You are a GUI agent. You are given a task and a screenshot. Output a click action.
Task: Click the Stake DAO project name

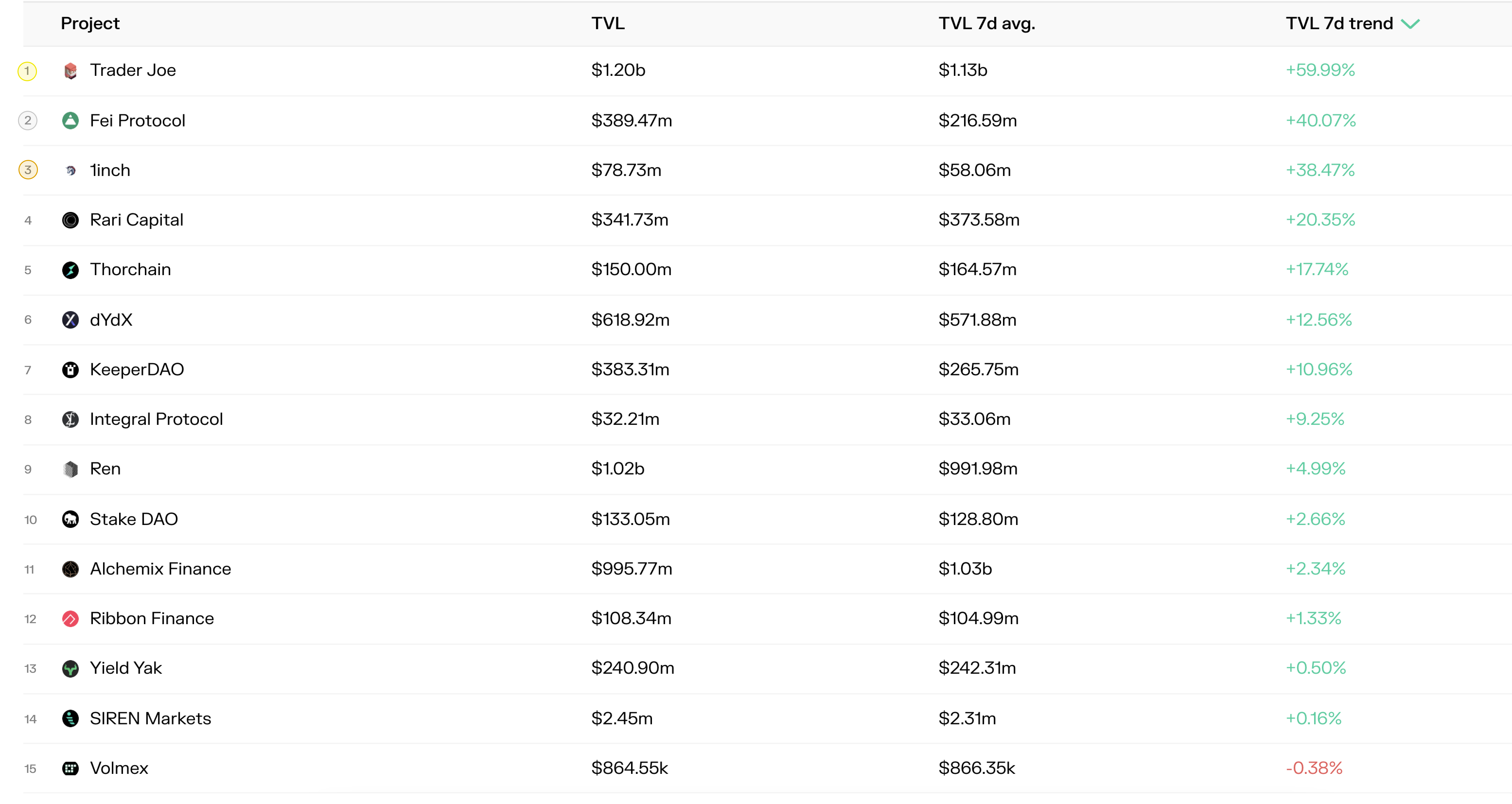[x=134, y=519]
